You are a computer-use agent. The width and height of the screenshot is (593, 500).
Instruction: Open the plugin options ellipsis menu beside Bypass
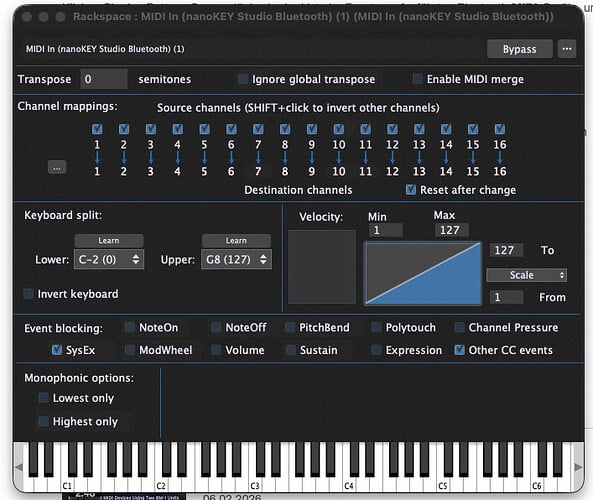[567, 49]
